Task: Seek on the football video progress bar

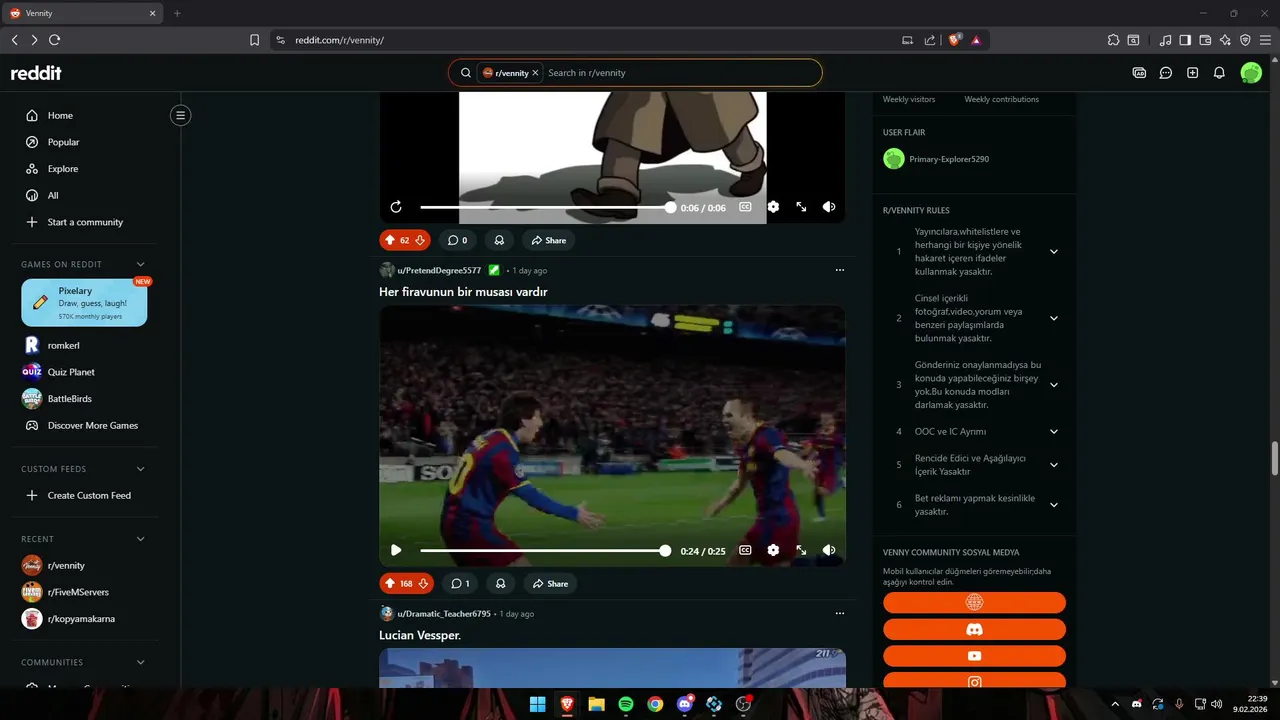Action: [545, 550]
